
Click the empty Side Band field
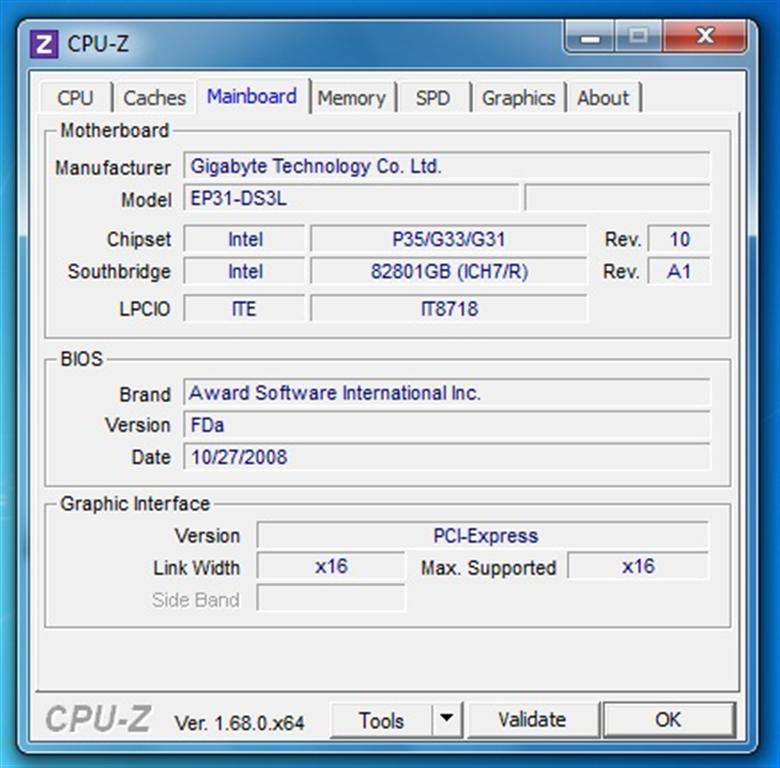(x=331, y=598)
